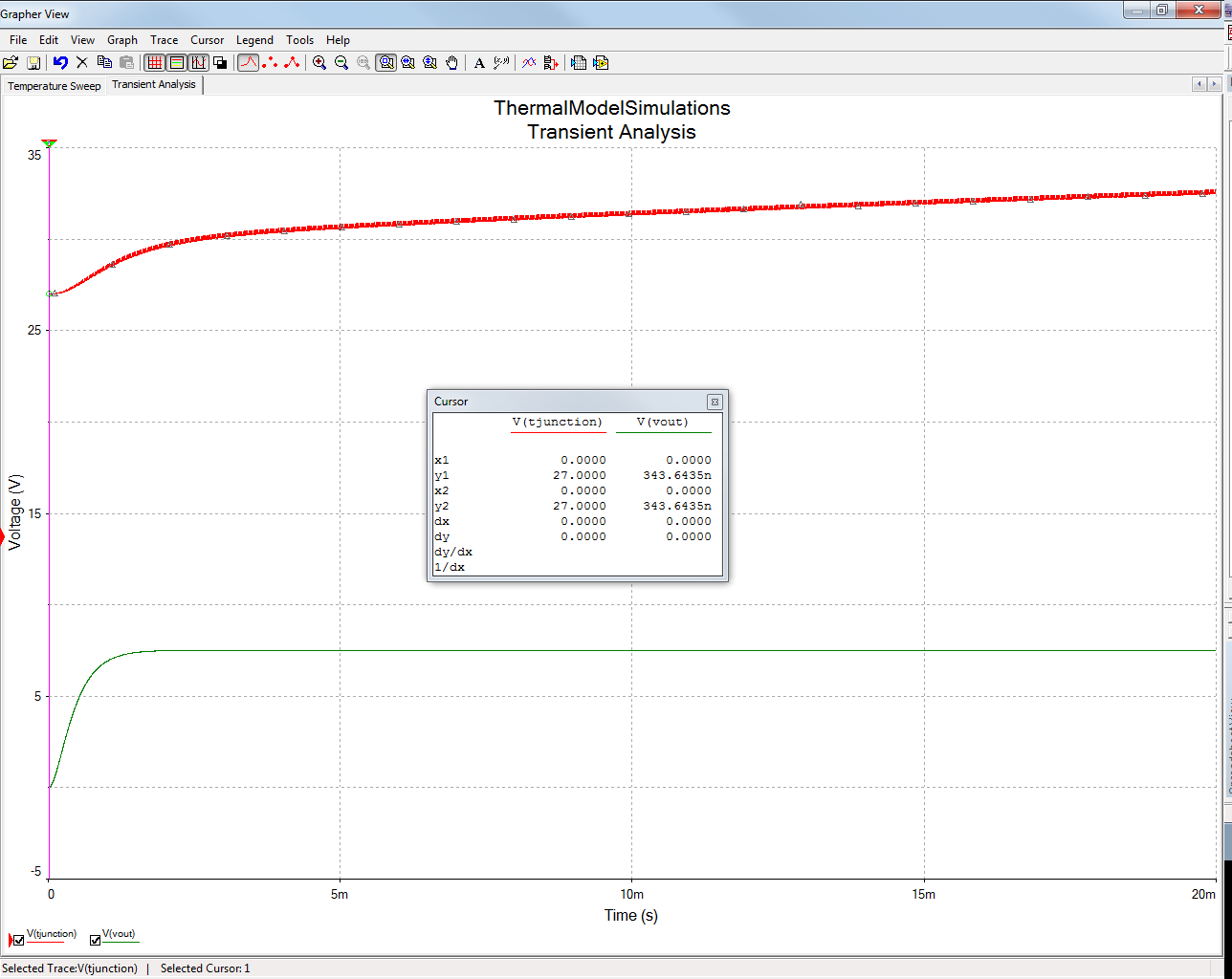Image resolution: width=1232 pixels, height=979 pixels.
Task: Click the Zoom In magnifier icon
Action: [319, 63]
